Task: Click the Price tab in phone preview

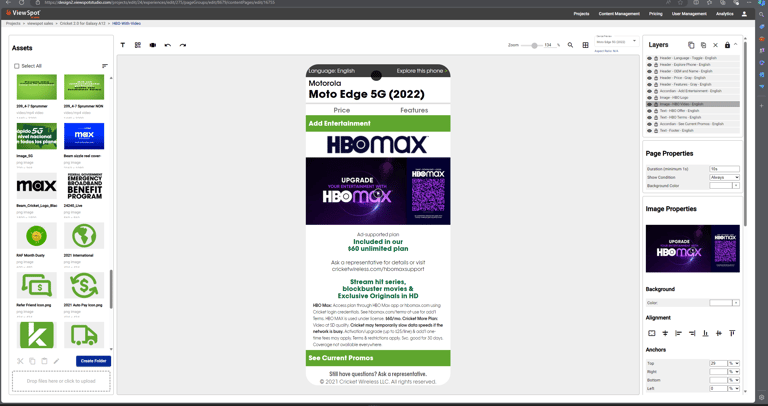Action: 341,110
